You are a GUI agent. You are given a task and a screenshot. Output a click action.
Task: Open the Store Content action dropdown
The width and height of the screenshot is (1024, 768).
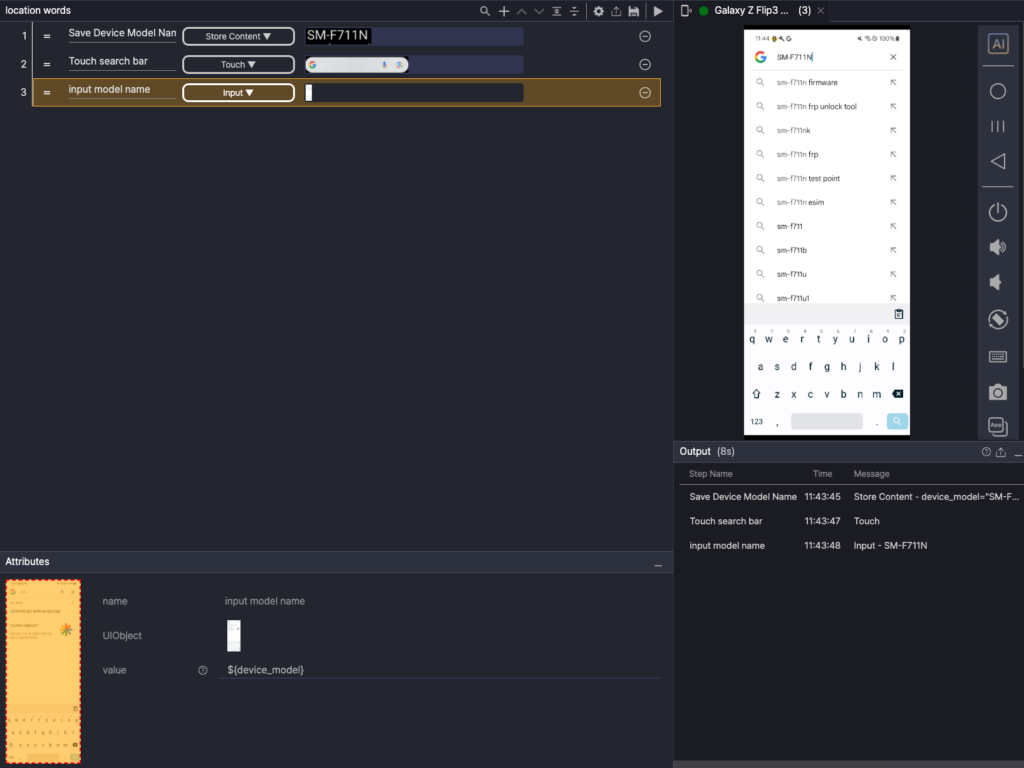click(x=238, y=36)
